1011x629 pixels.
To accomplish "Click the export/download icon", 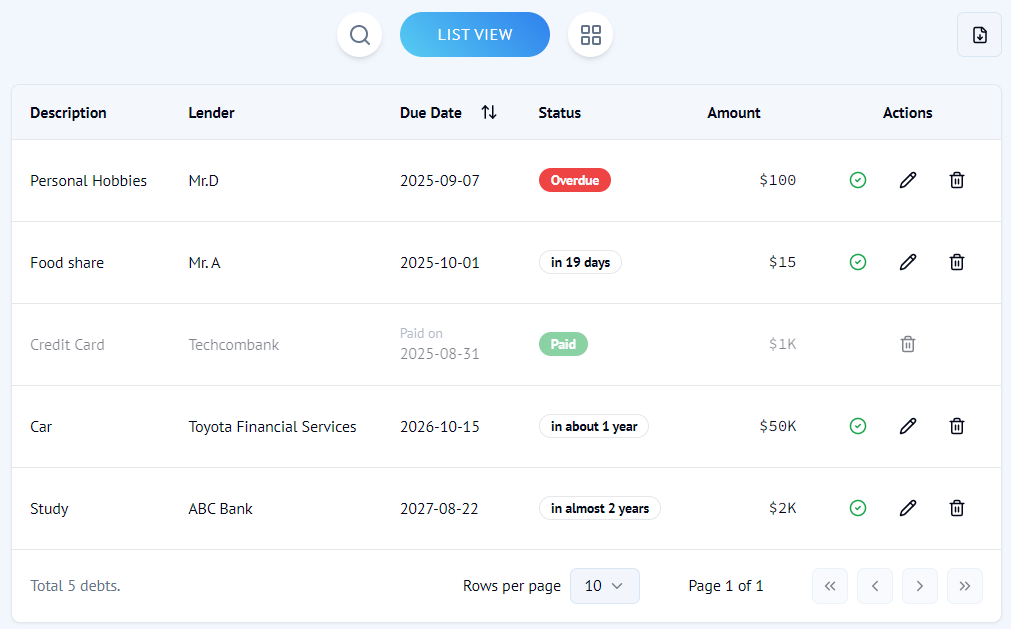I will pyautogui.click(x=979, y=34).
